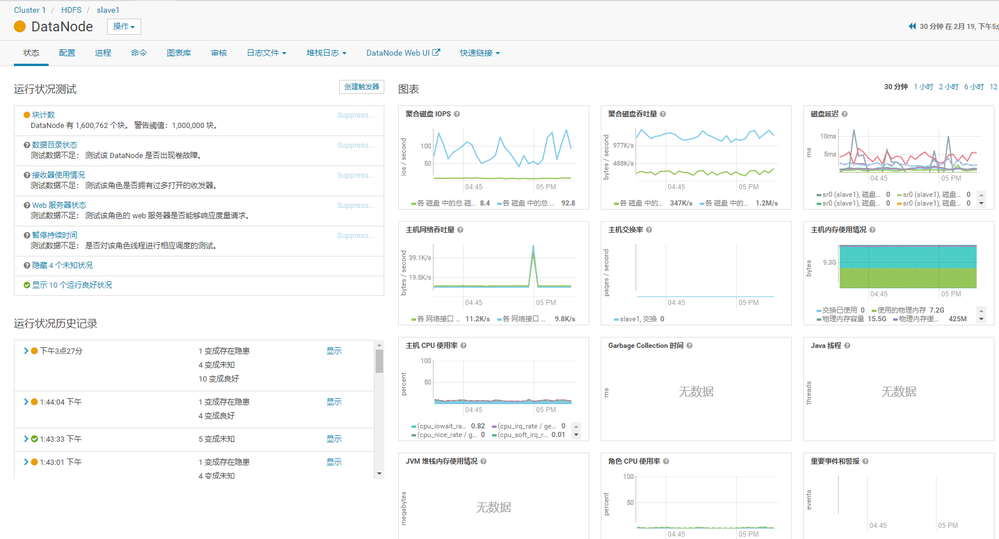Suppress the 块计数 health test

356,115
